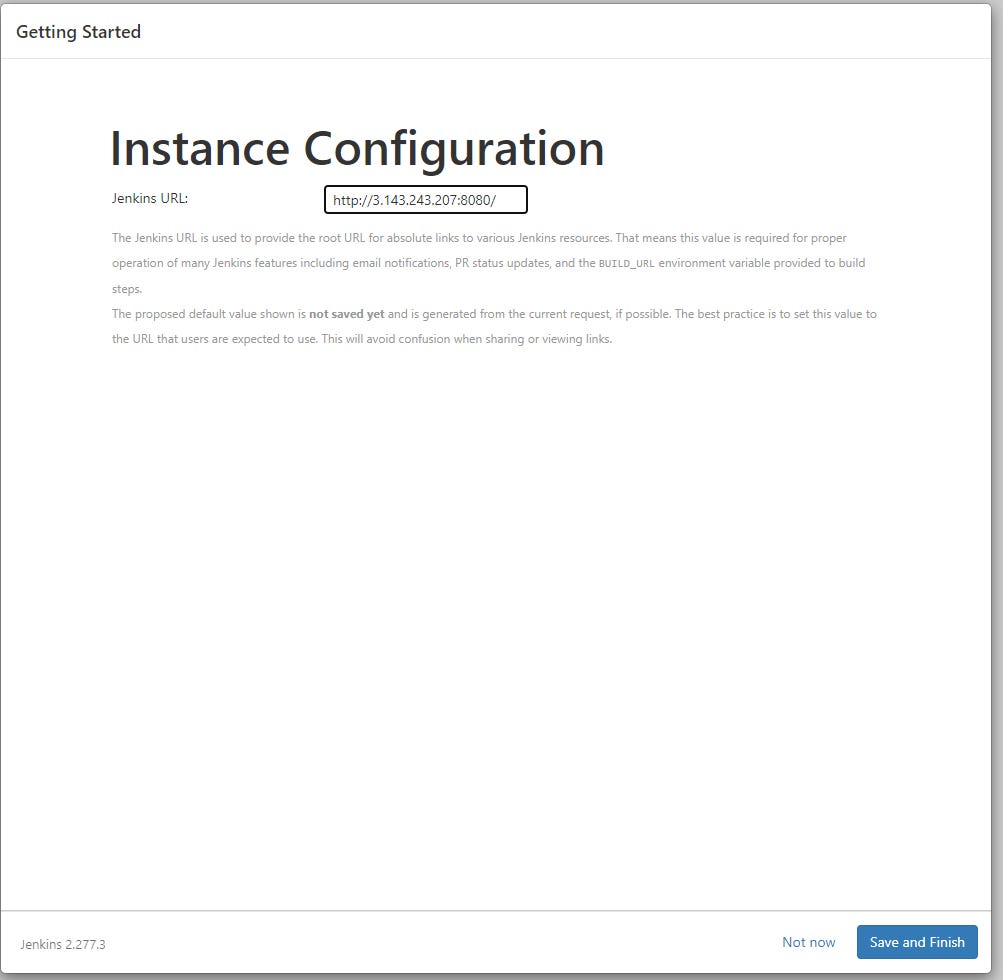This screenshot has width=1003, height=980.
Task: Choose the Not now link
Action: [x=809, y=942]
